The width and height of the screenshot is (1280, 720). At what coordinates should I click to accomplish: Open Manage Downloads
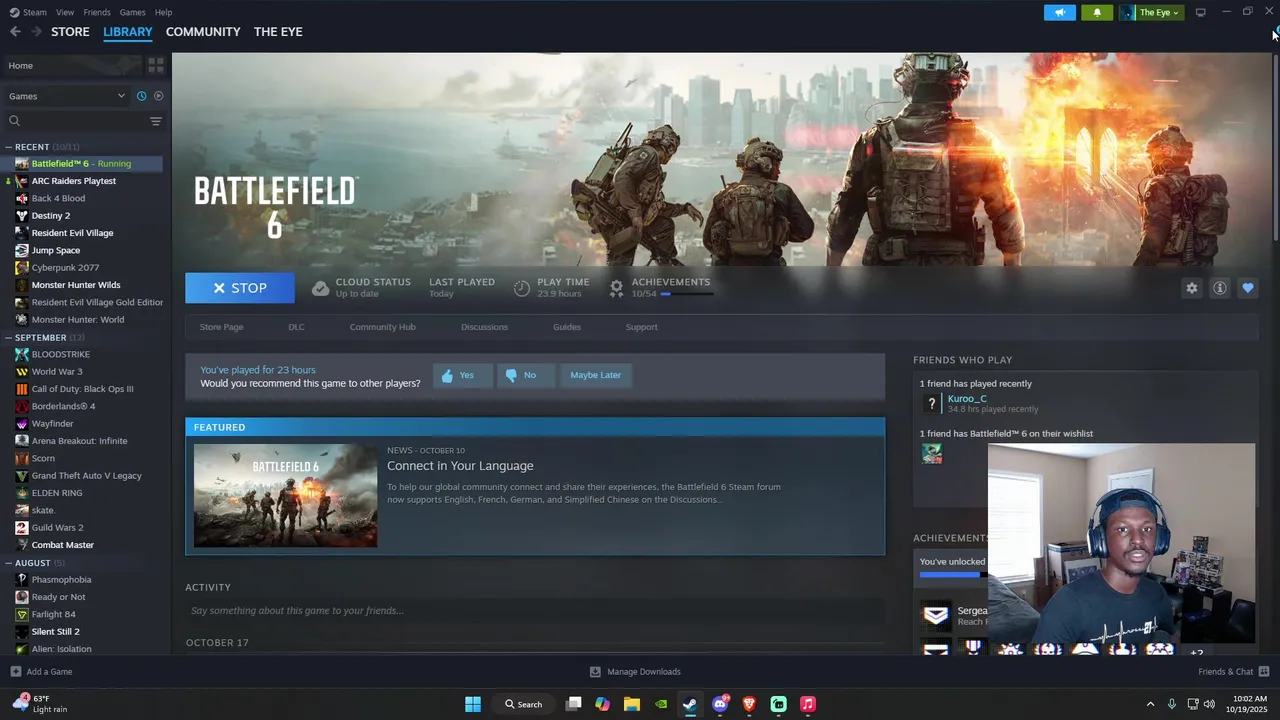pos(635,672)
